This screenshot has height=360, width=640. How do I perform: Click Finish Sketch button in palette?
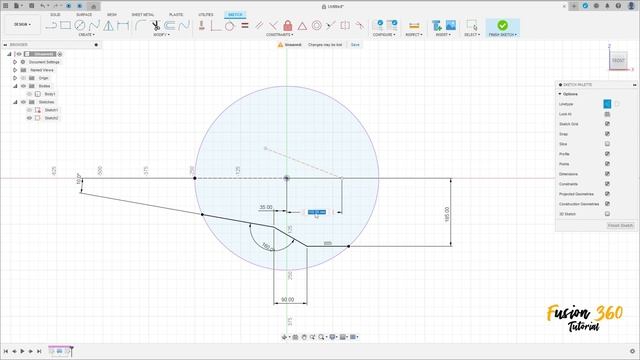click(620, 226)
